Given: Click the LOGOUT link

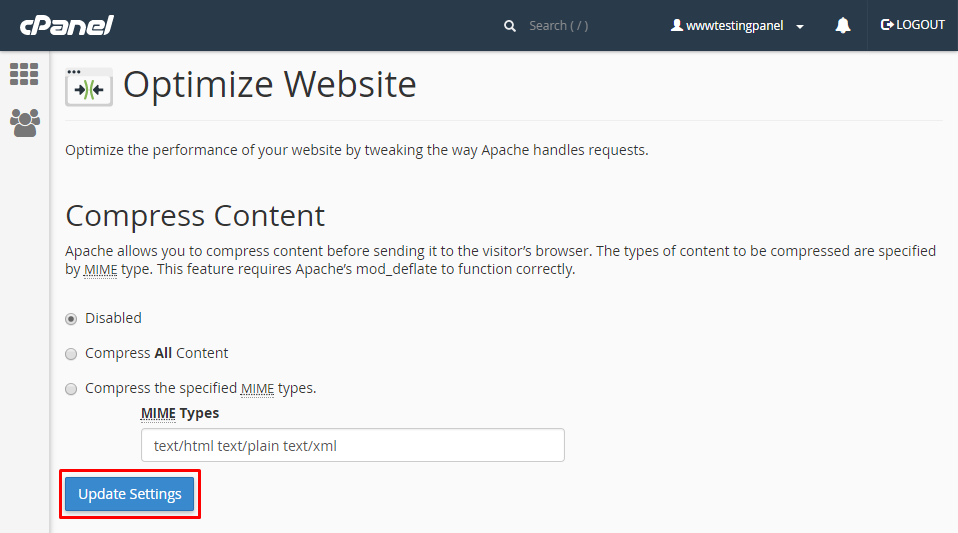Looking at the screenshot, I should click(920, 25).
